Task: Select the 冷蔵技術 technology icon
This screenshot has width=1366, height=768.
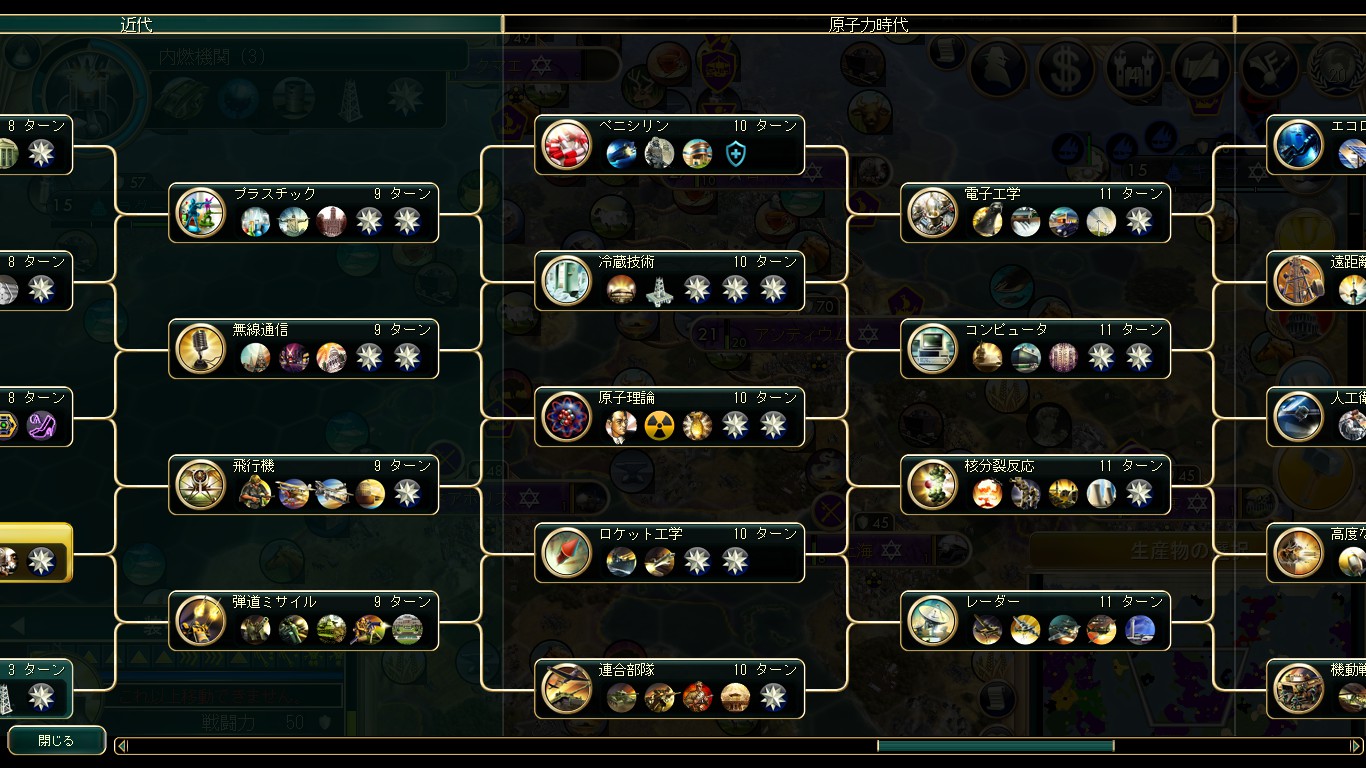Action: [567, 281]
